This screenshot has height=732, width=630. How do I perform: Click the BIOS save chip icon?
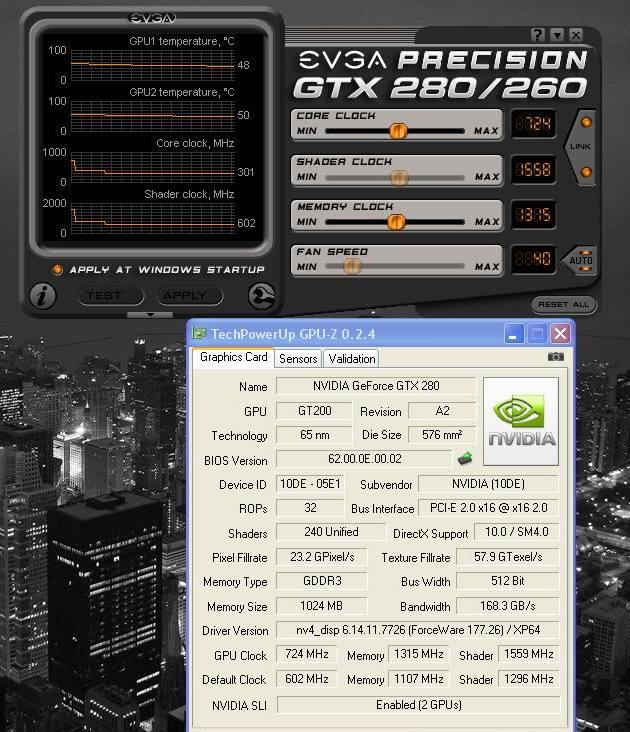[x=465, y=458]
